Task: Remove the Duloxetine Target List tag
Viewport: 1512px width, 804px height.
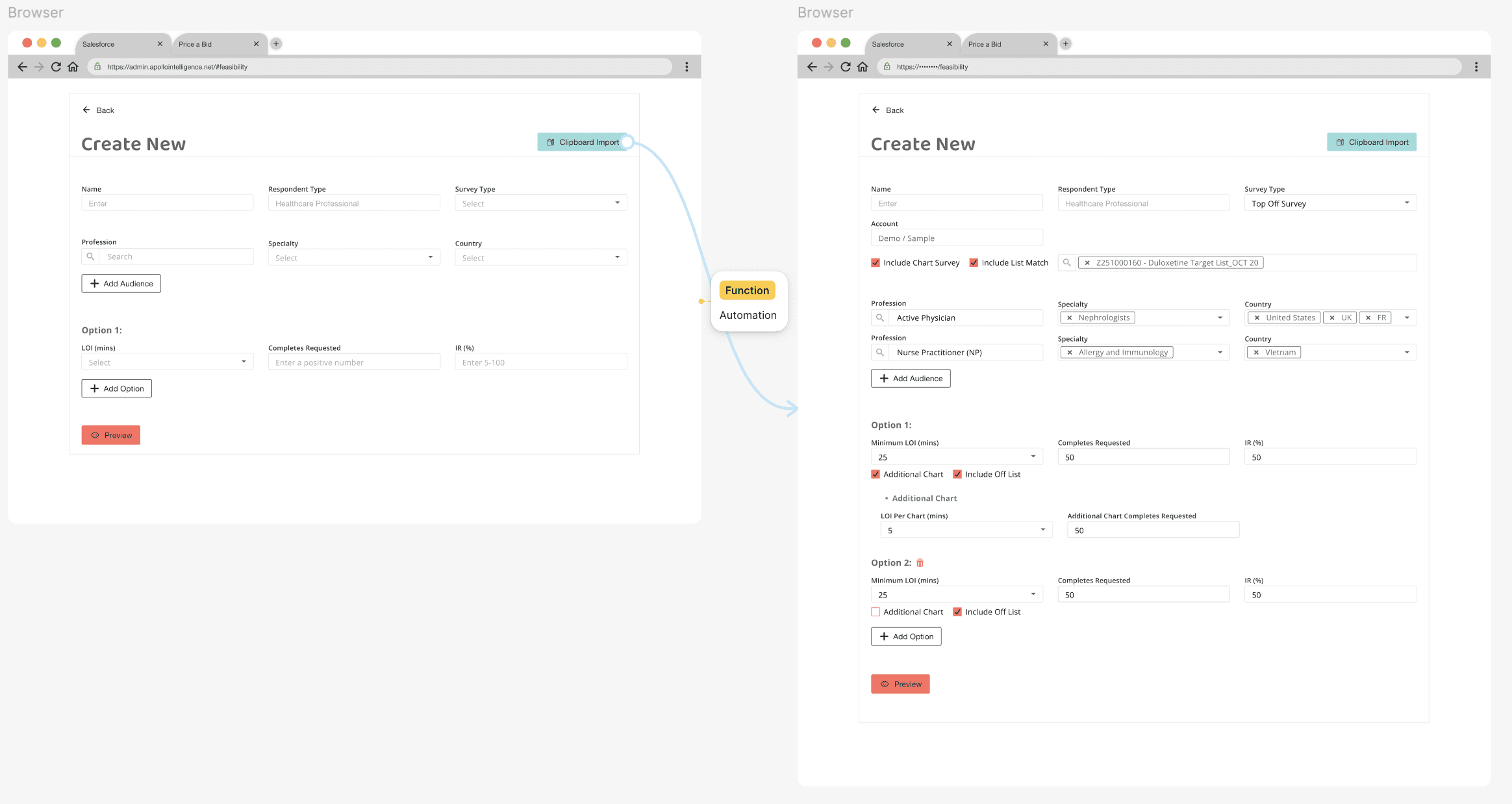Action: (1087, 263)
